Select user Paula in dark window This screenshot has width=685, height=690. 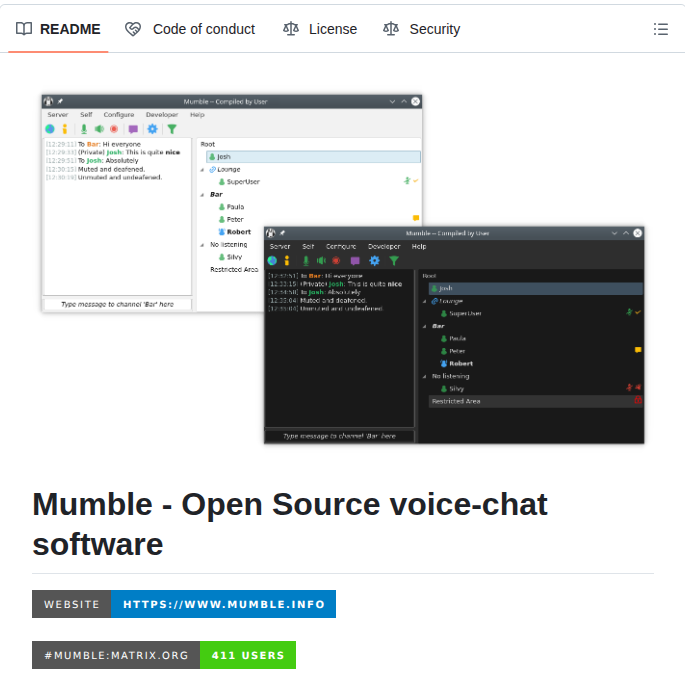pyautogui.click(x=454, y=338)
